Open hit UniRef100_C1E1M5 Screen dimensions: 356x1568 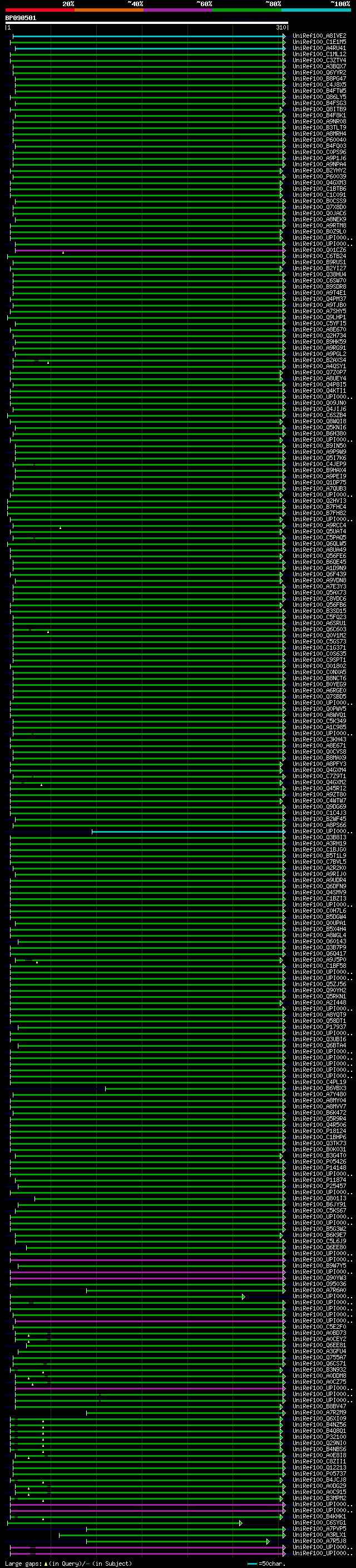point(319,42)
